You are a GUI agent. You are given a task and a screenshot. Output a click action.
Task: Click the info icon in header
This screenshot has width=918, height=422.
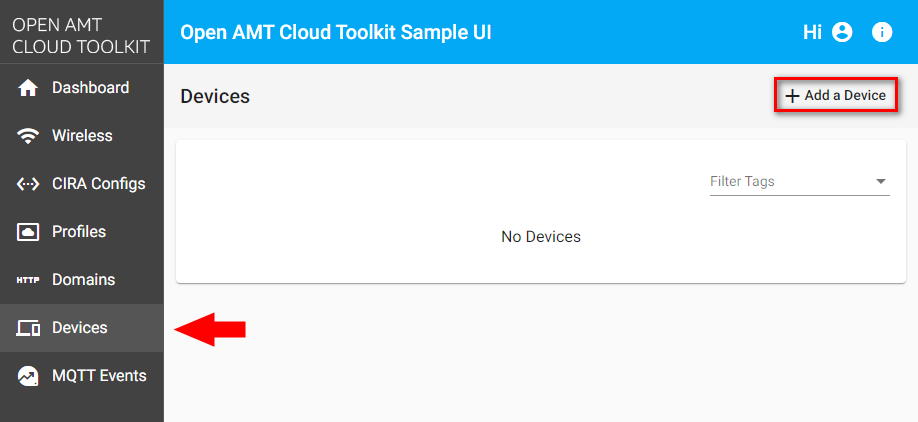pos(882,32)
